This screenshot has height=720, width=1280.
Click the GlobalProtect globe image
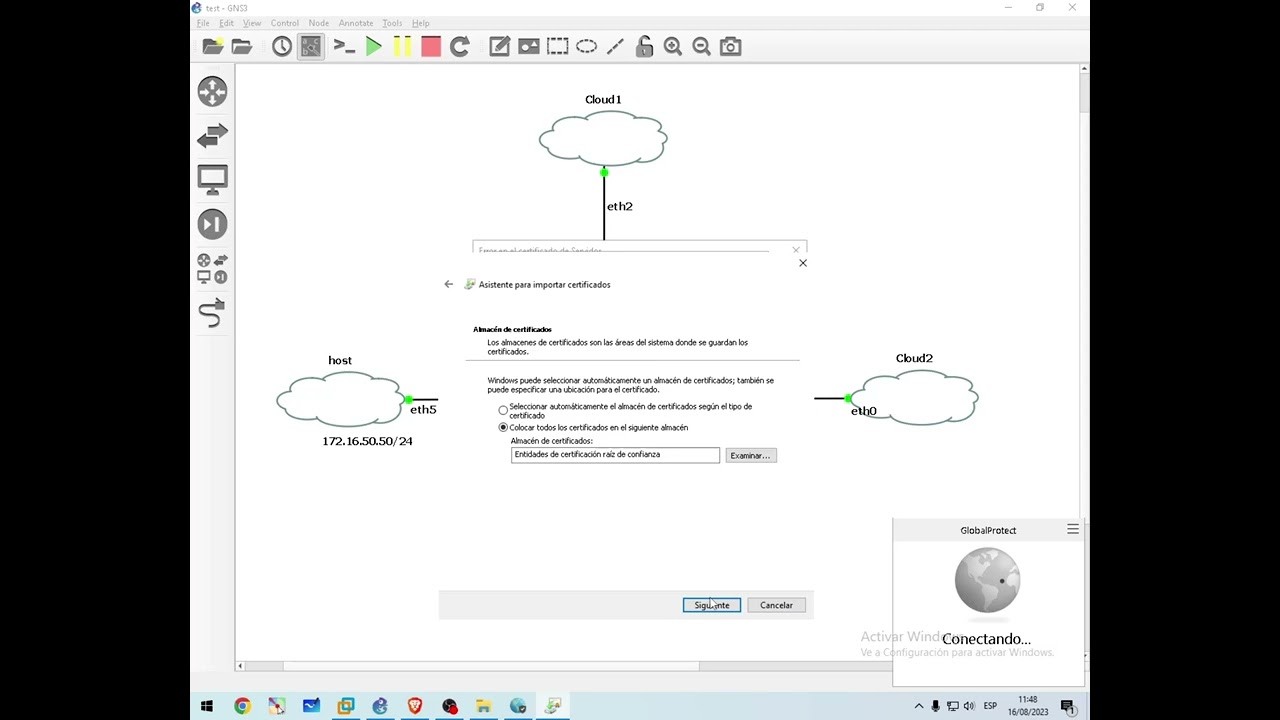pos(987,580)
